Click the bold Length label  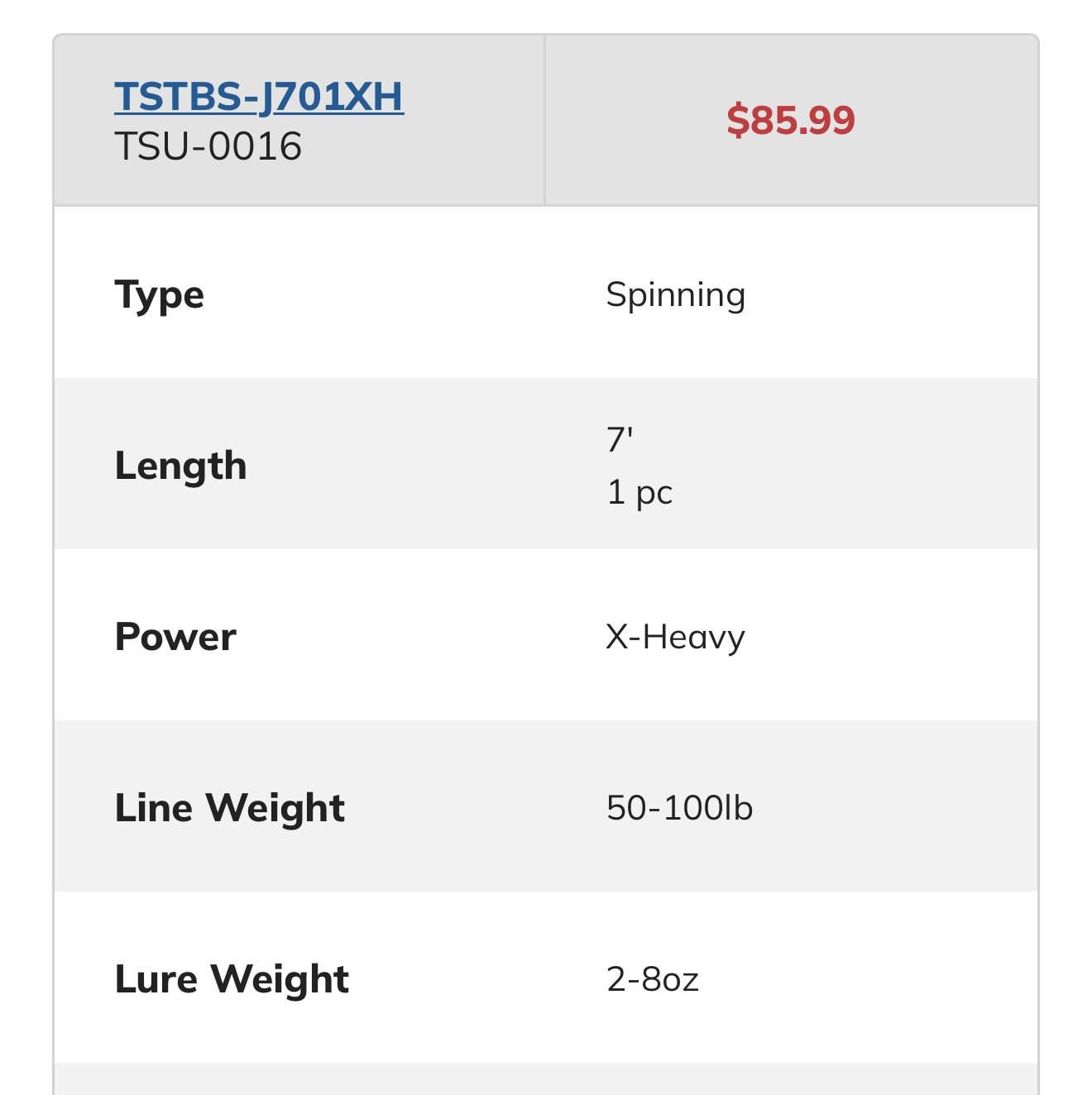tap(180, 465)
